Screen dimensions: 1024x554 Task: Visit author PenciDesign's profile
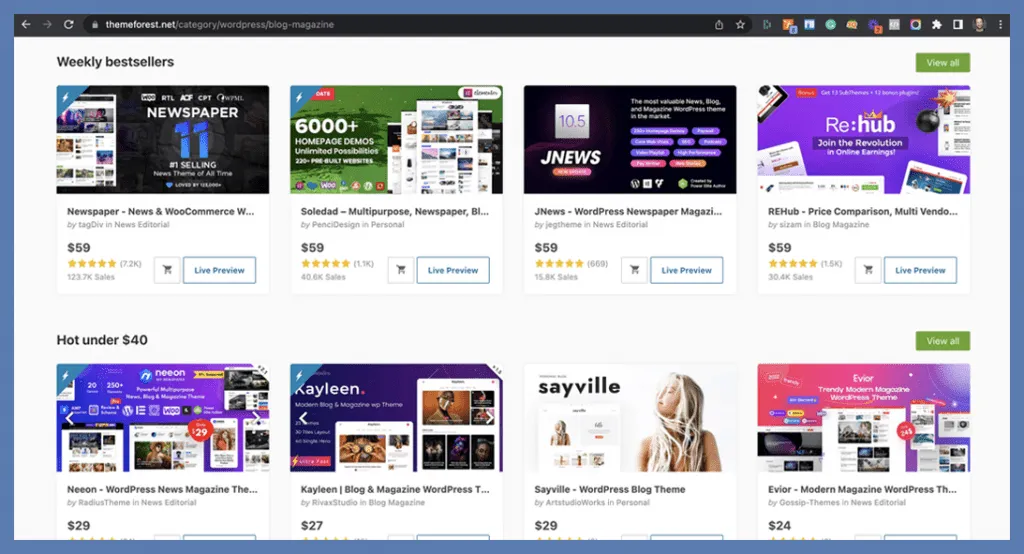pos(336,225)
